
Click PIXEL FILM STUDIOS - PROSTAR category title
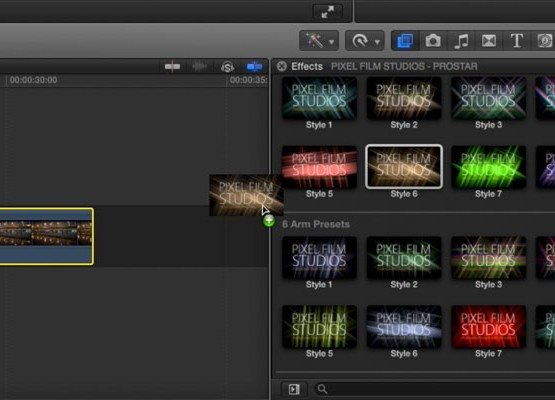(404, 66)
